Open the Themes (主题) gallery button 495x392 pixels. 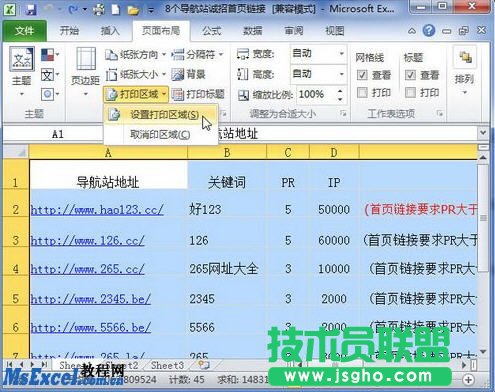[x=22, y=71]
